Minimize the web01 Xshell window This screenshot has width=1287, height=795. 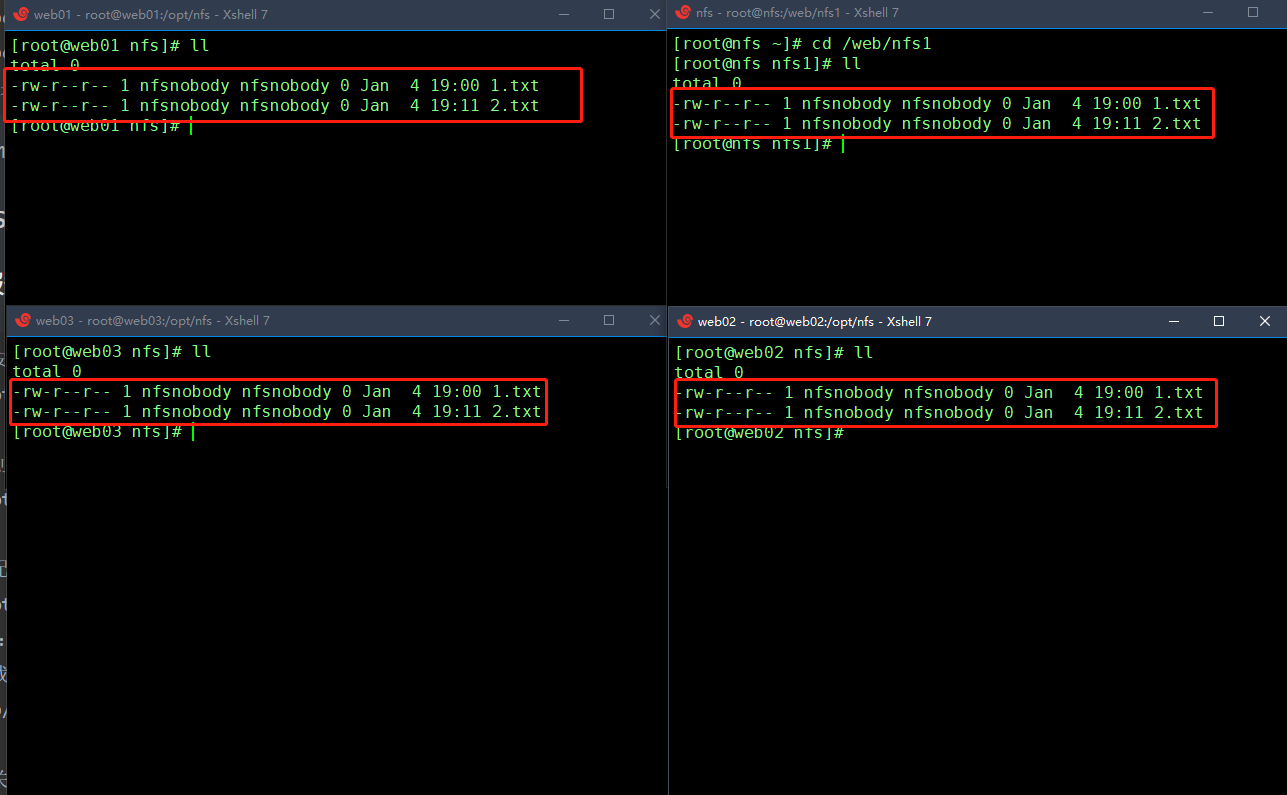click(x=564, y=14)
